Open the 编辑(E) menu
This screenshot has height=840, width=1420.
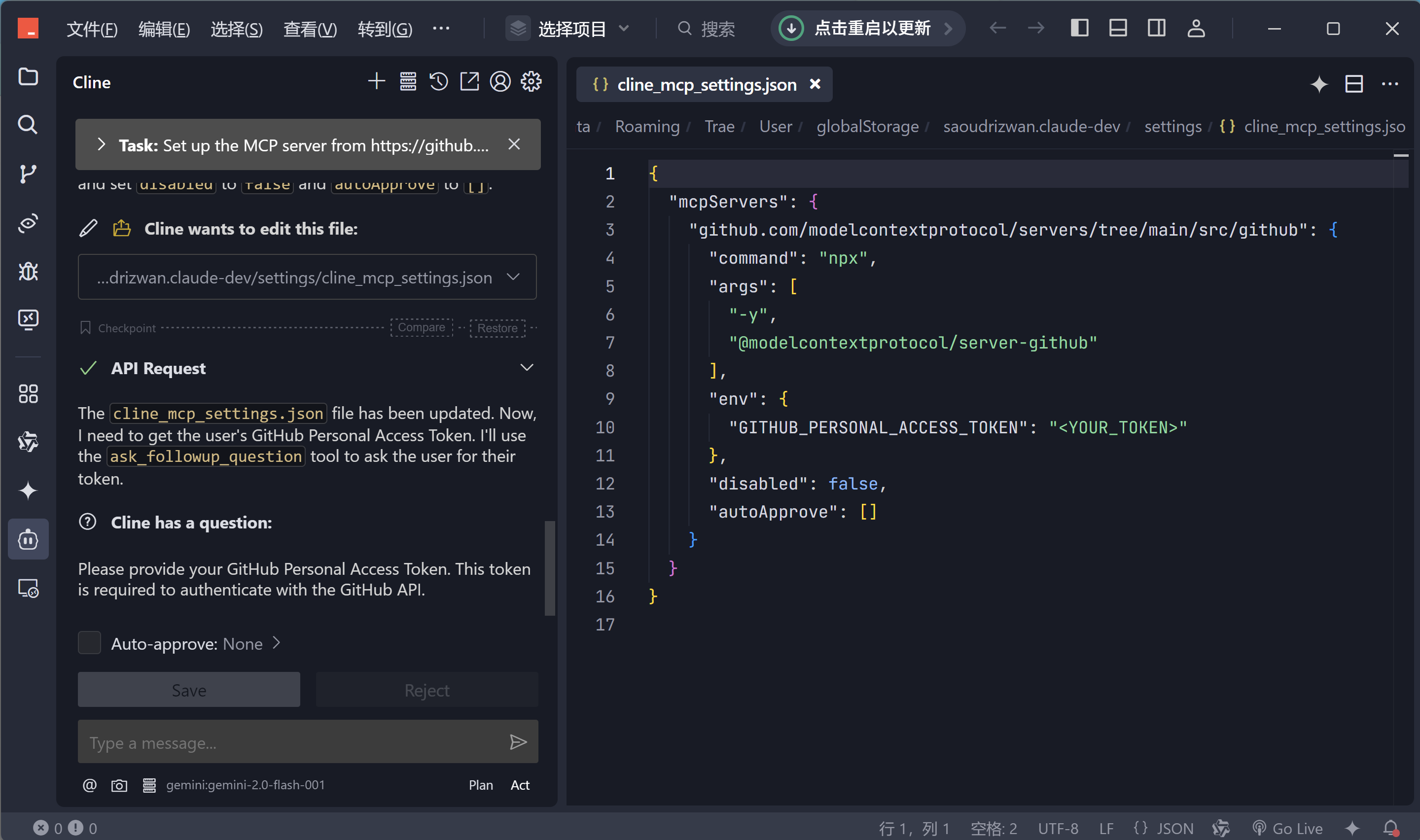tap(164, 29)
